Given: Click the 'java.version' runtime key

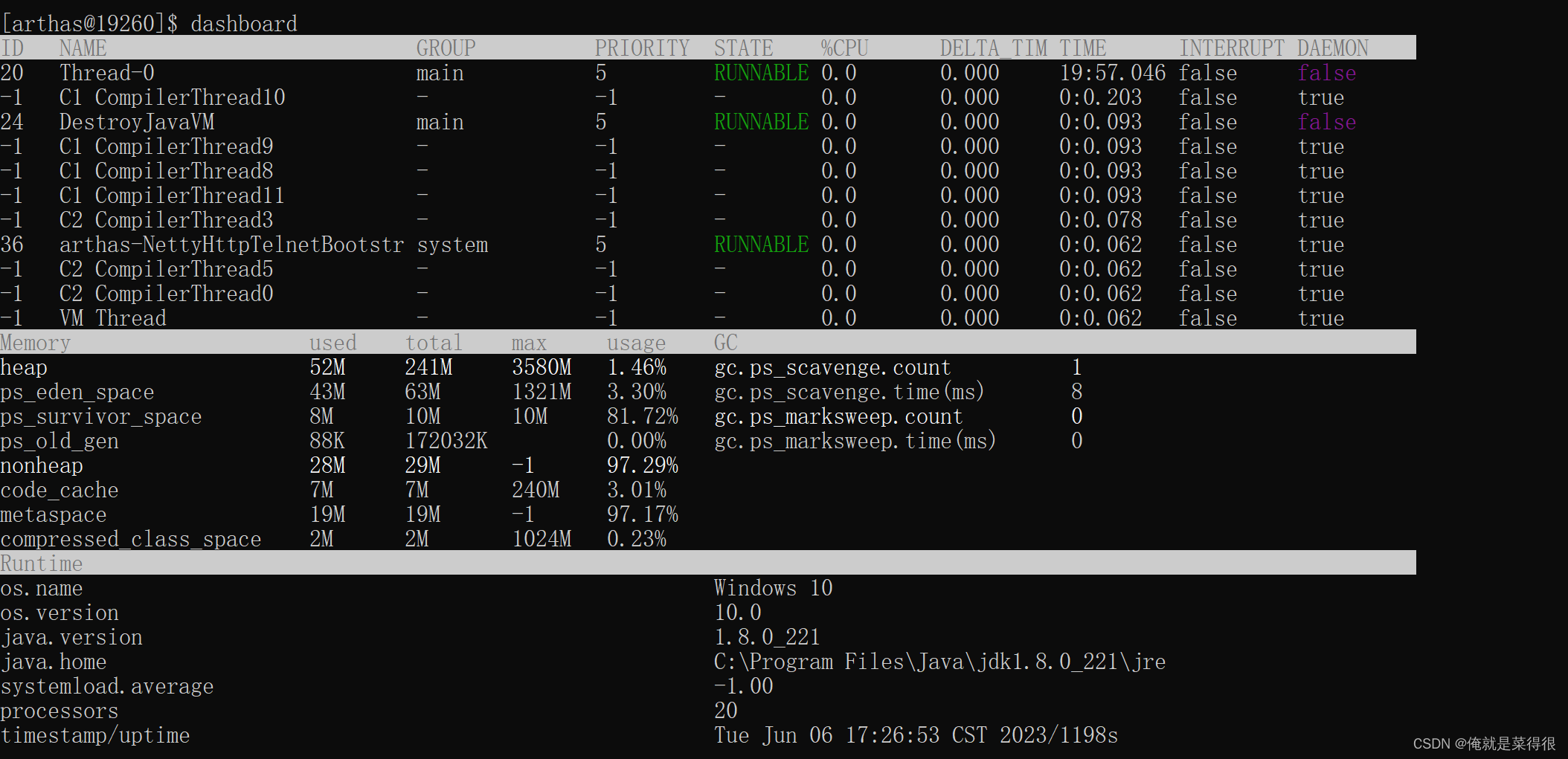Looking at the screenshot, I should pos(71,637).
